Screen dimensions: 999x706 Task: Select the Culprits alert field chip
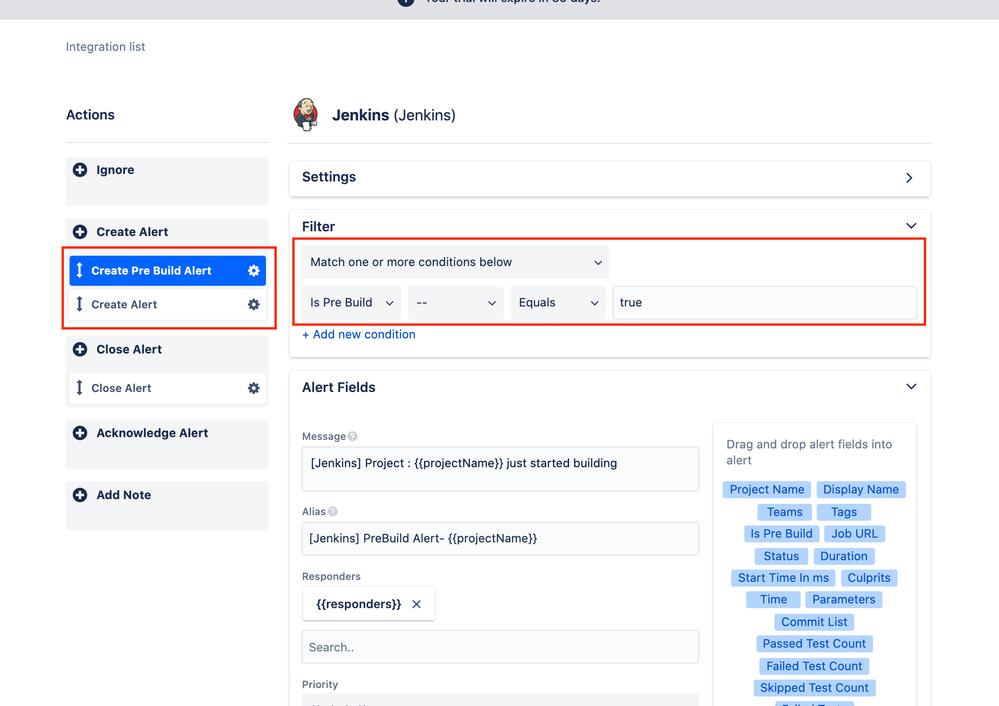869,578
